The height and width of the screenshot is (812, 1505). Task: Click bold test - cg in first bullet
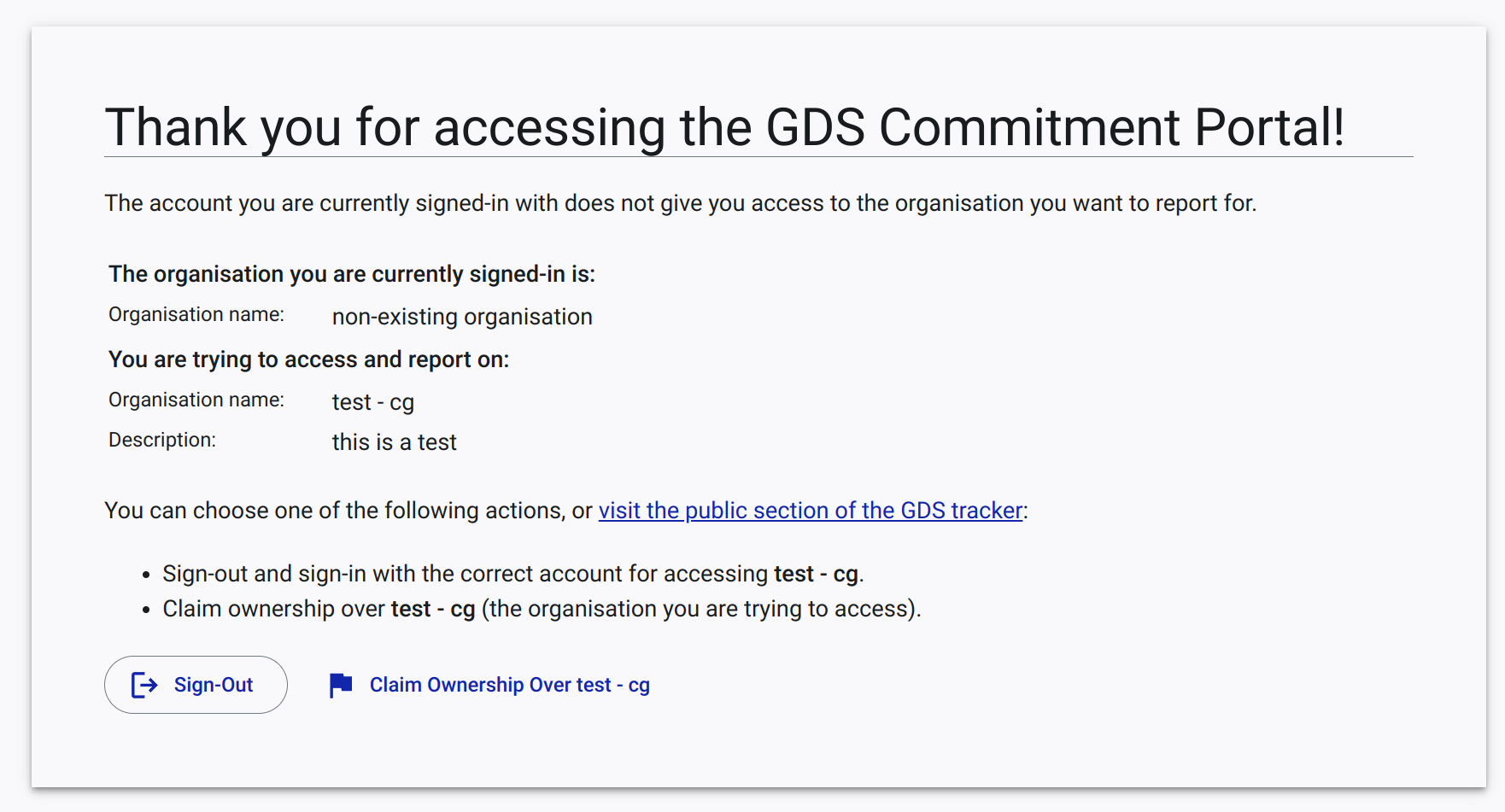coord(816,574)
